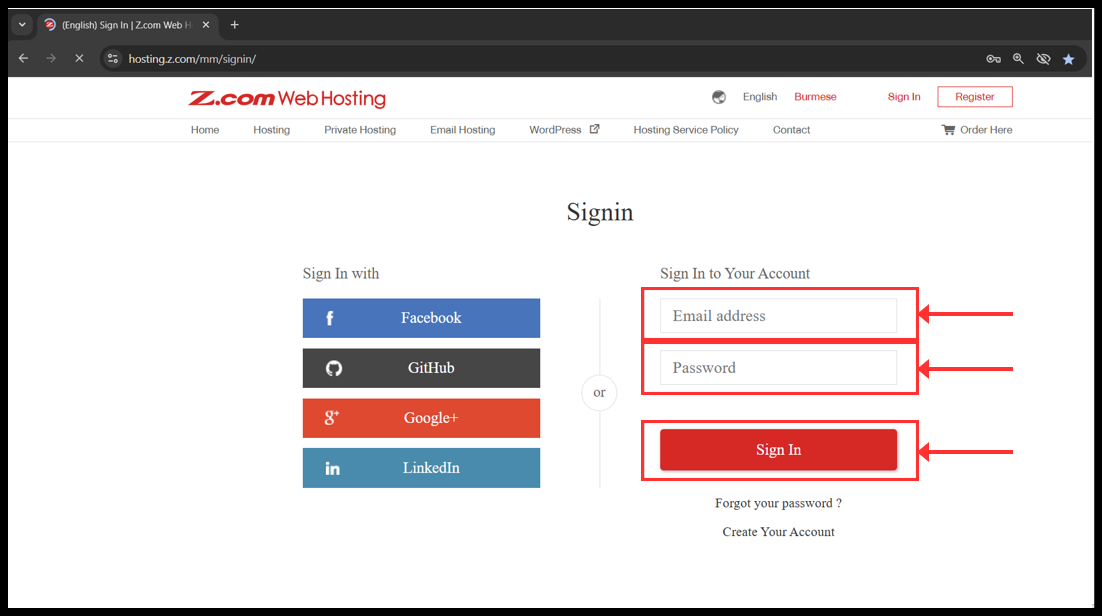Image resolution: width=1102 pixels, height=616 pixels.
Task: Open the tab search dropdown arrow
Action: tap(22, 25)
